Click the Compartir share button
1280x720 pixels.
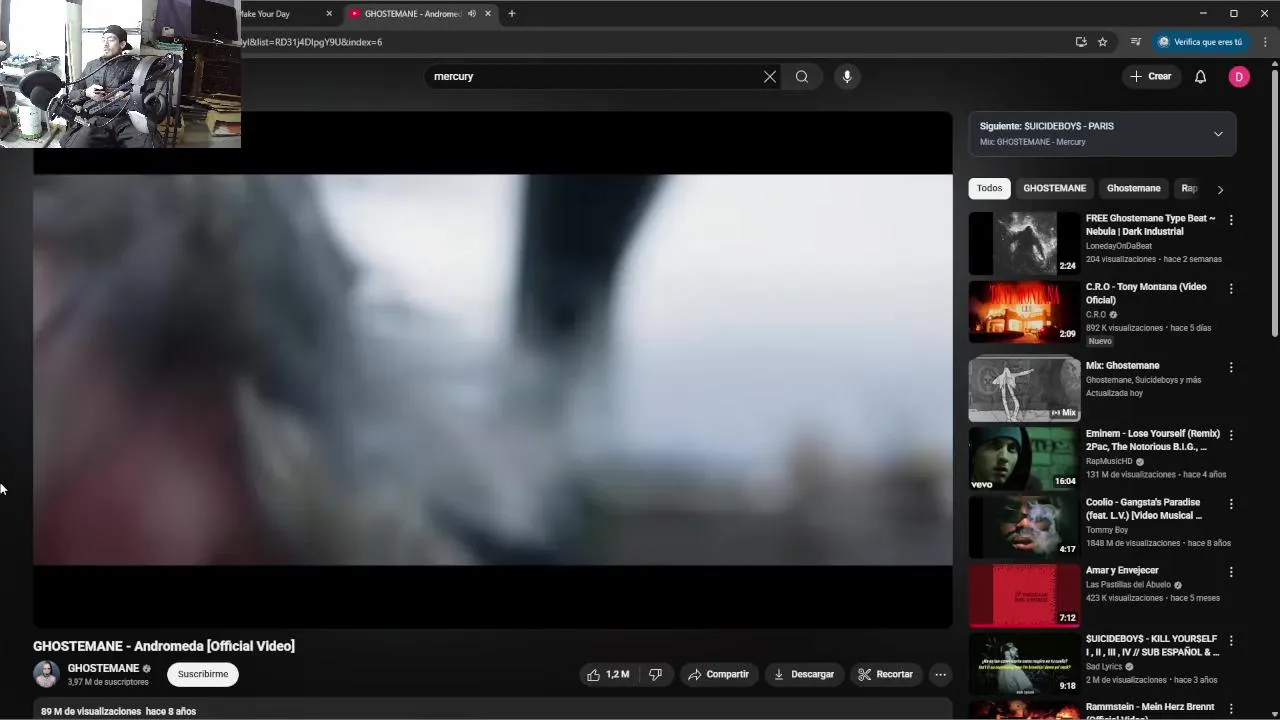tap(718, 675)
